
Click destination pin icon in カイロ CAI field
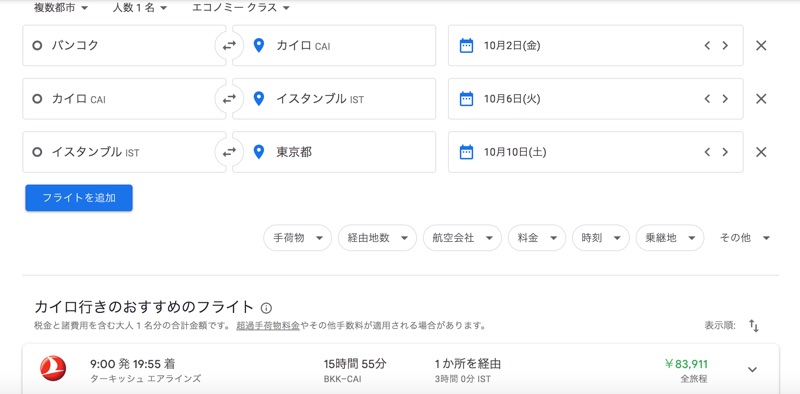pos(259,45)
